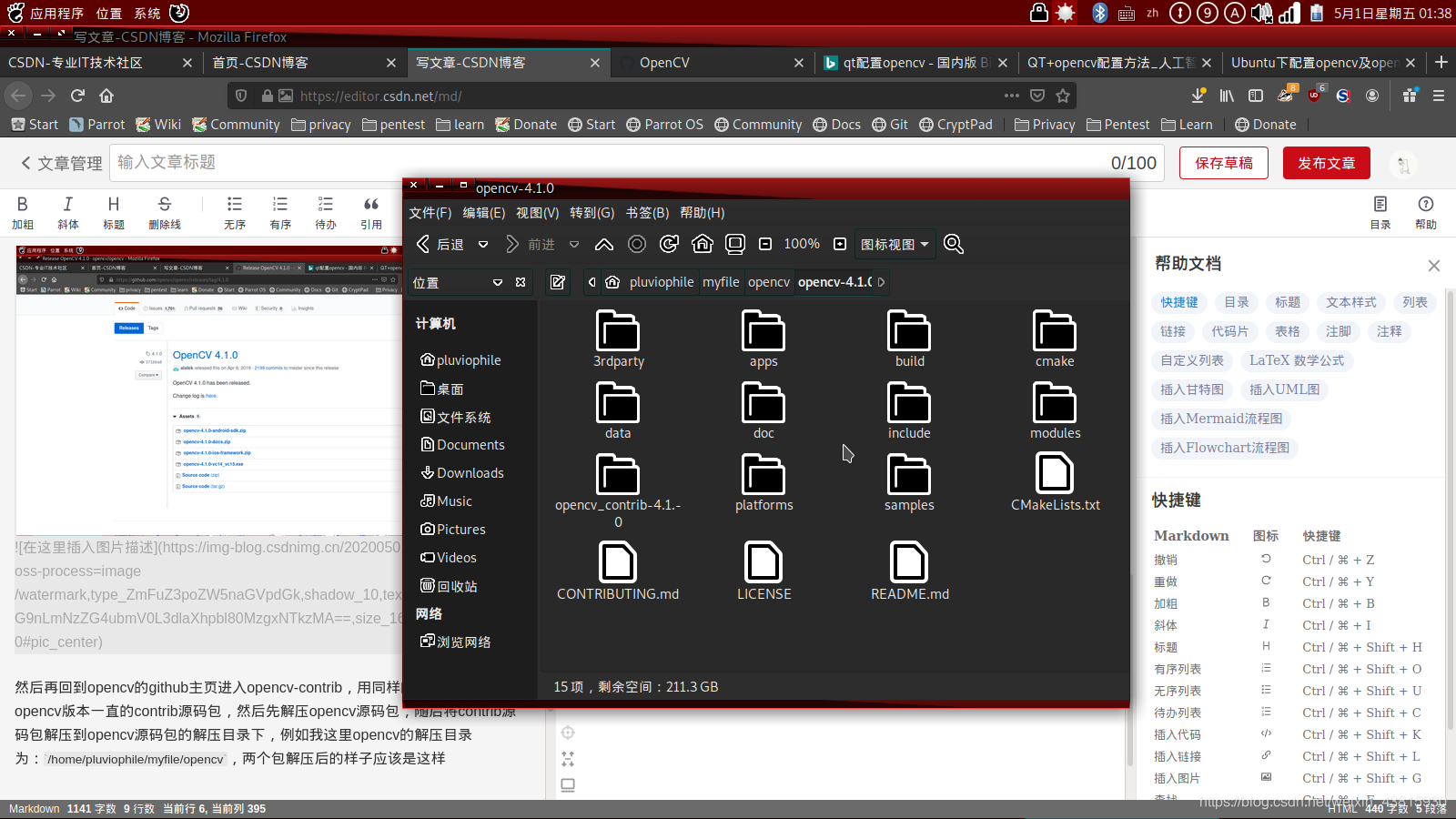Select the cmake folder

pyautogui.click(x=1055, y=339)
